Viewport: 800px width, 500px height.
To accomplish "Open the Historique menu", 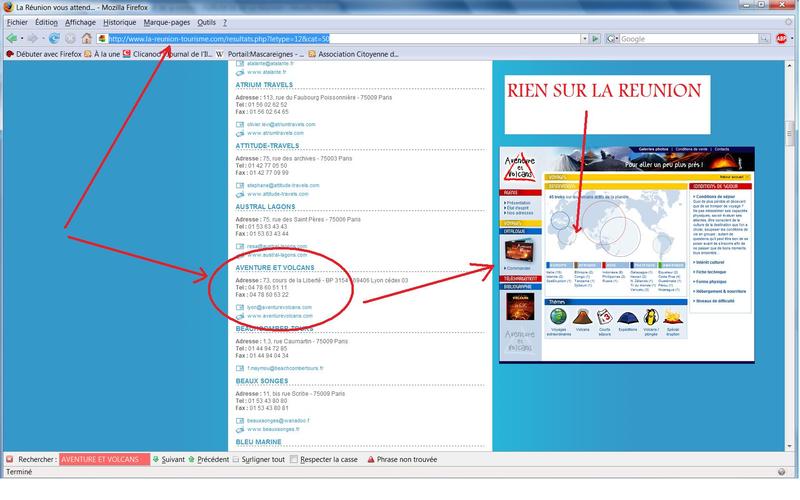I will (119, 21).
